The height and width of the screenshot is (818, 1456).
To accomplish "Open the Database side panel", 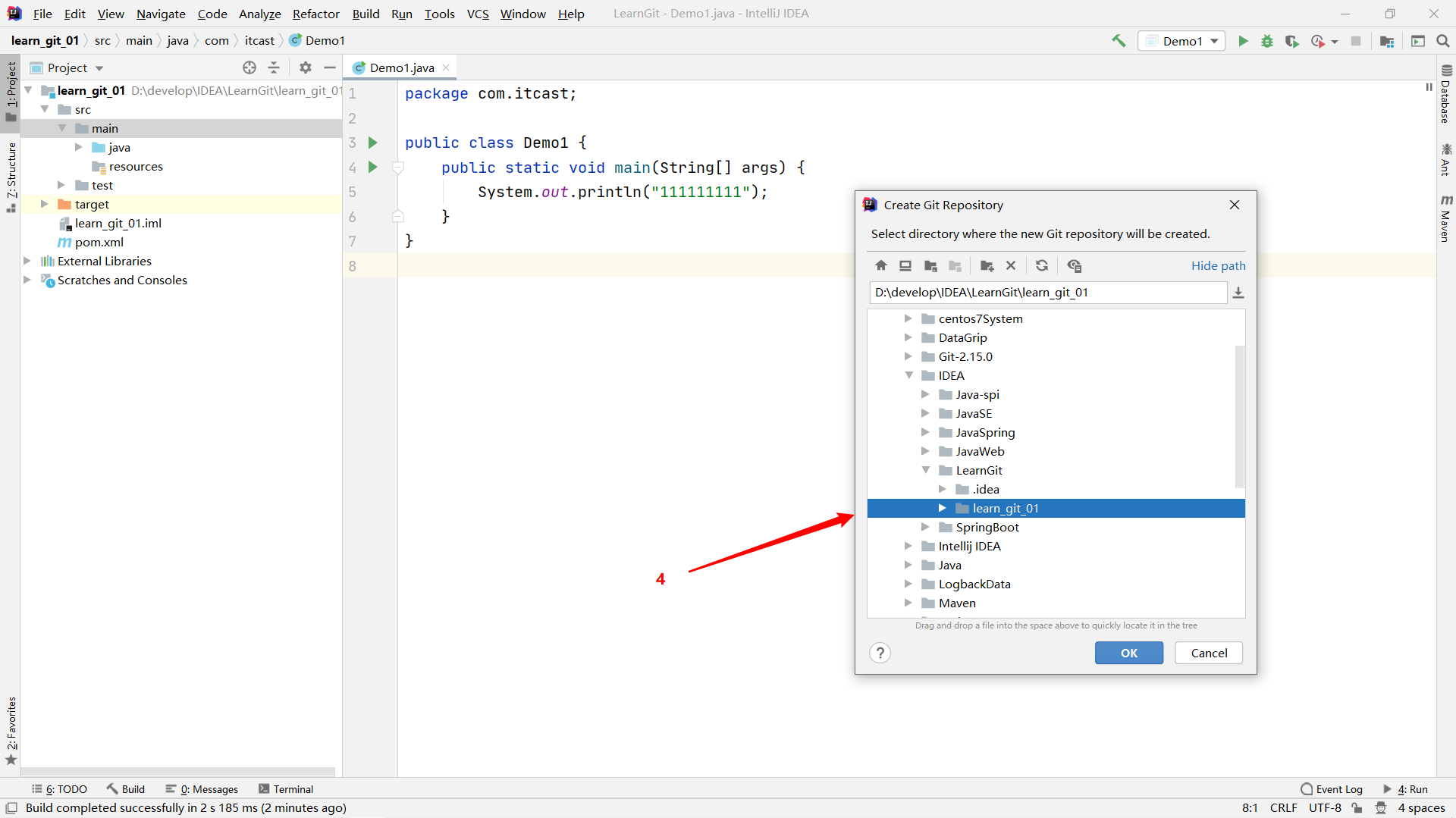I will (x=1446, y=94).
